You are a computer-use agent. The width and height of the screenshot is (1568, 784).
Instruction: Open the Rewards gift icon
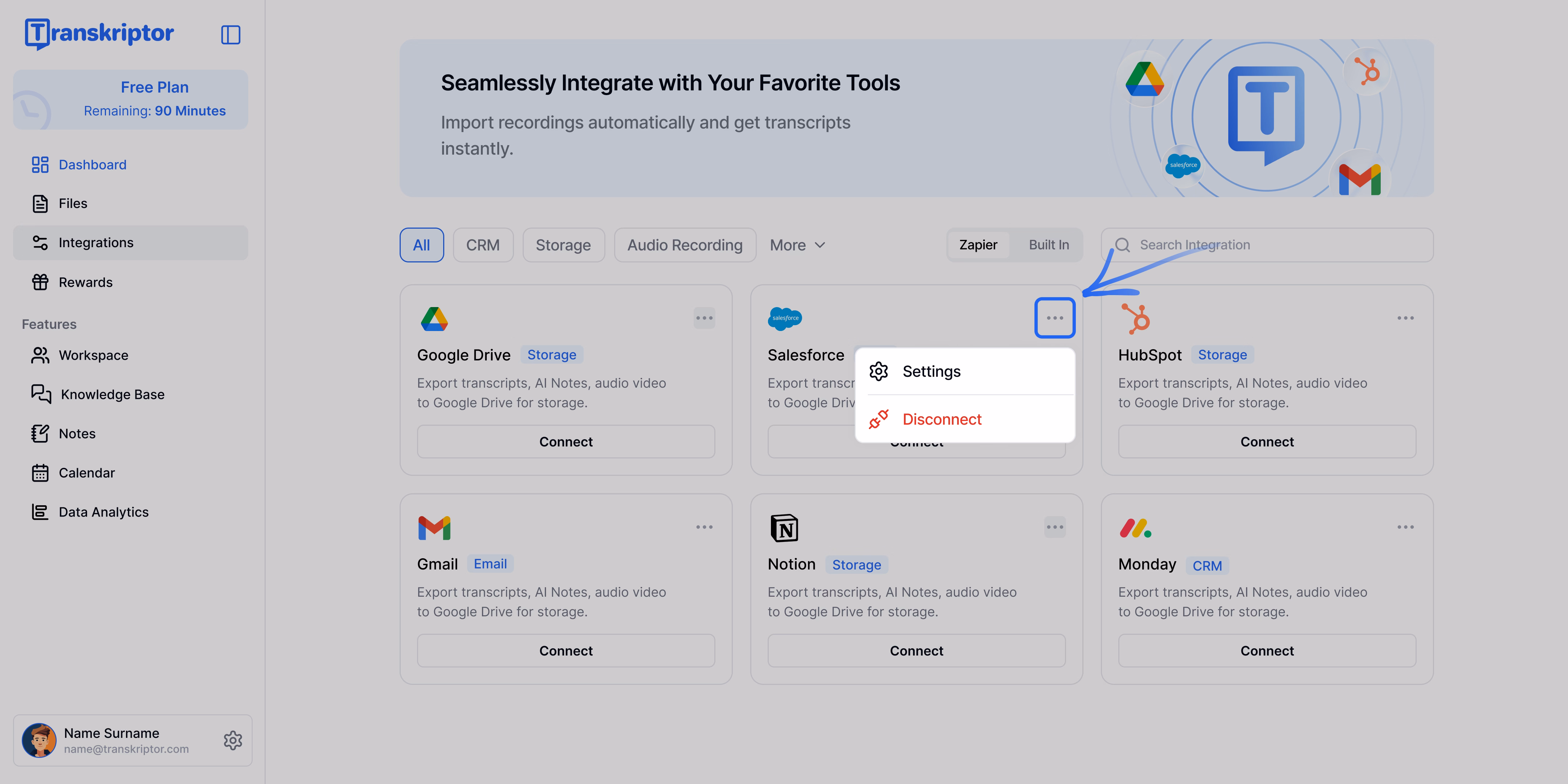coord(40,282)
